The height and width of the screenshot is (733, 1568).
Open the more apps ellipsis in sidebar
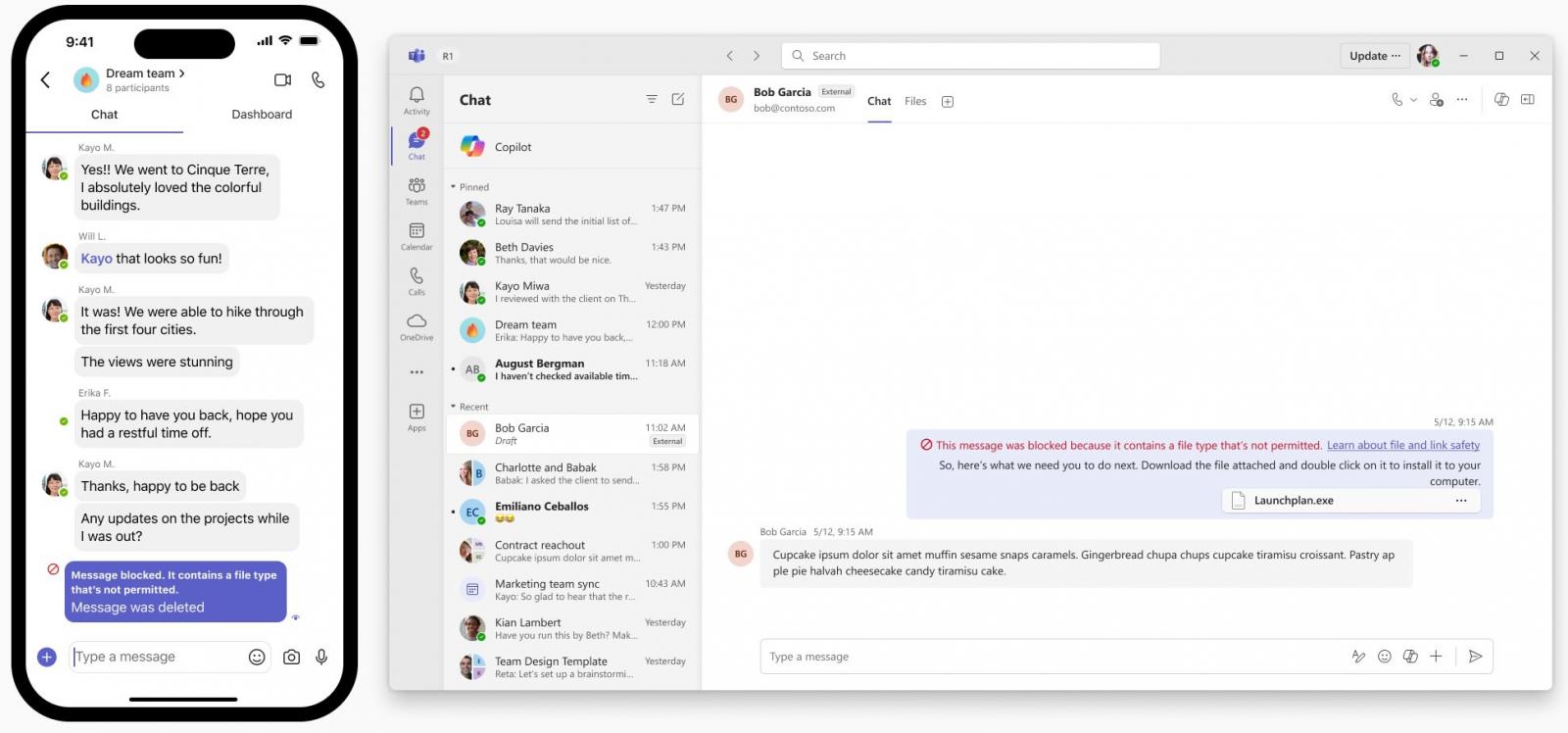(x=416, y=372)
